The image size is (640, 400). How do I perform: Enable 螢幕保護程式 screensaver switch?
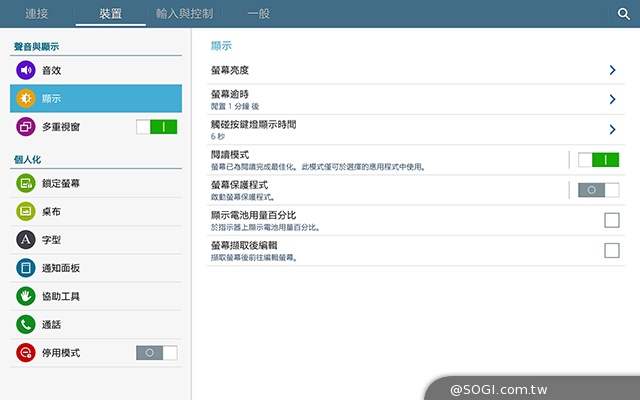pyautogui.click(x=598, y=190)
